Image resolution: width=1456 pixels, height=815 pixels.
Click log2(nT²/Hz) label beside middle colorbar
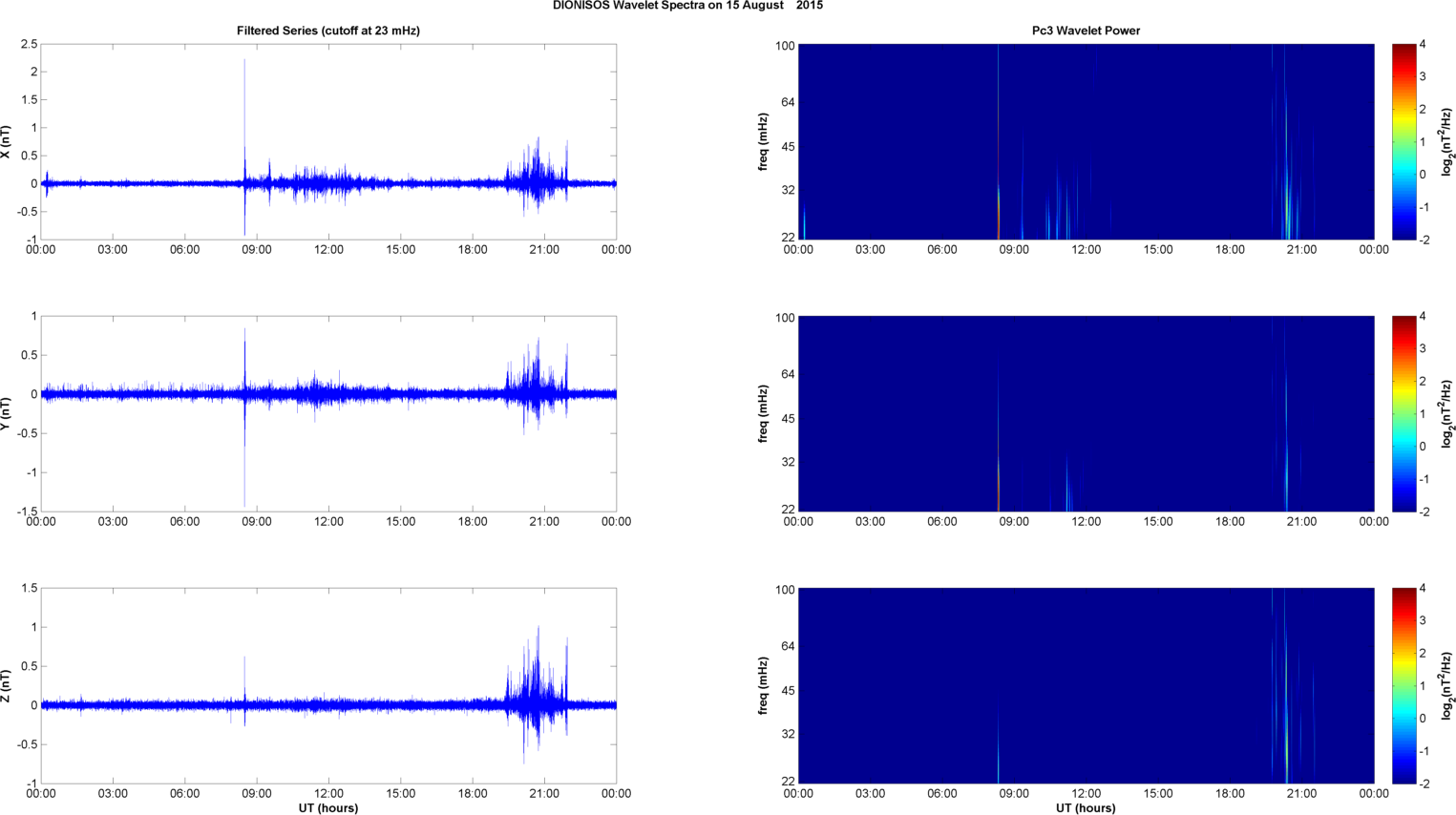click(x=1447, y=413)
